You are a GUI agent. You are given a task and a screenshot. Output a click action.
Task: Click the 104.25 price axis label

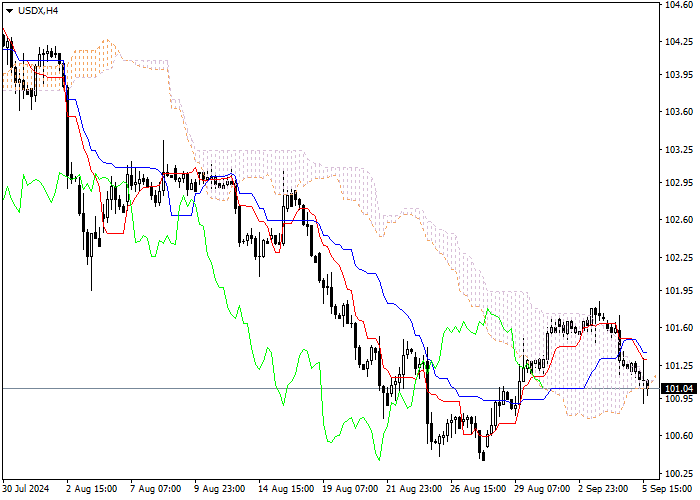point(679,42)
